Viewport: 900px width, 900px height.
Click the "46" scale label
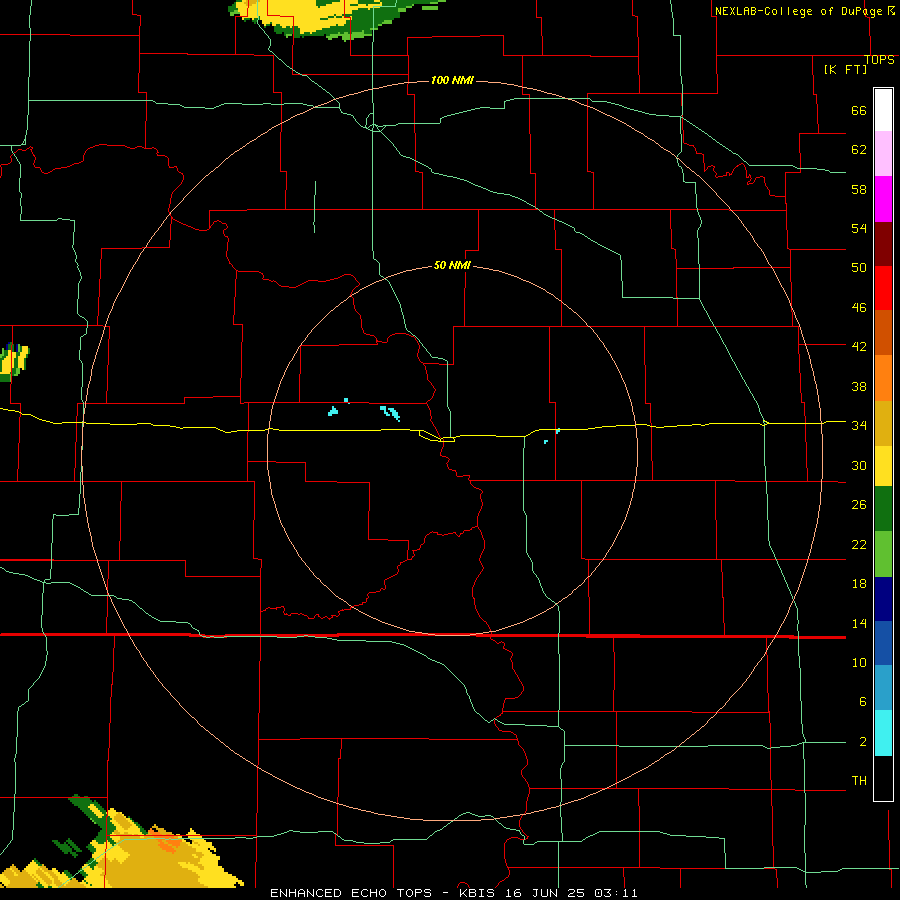859,308
